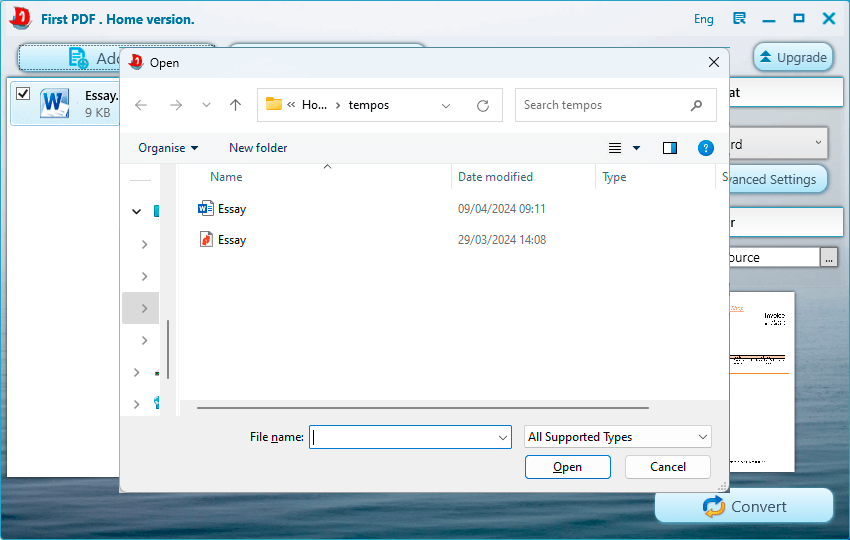Toggle the preview pane
This screenshot has width=850, height=540.
click(670, 148)
